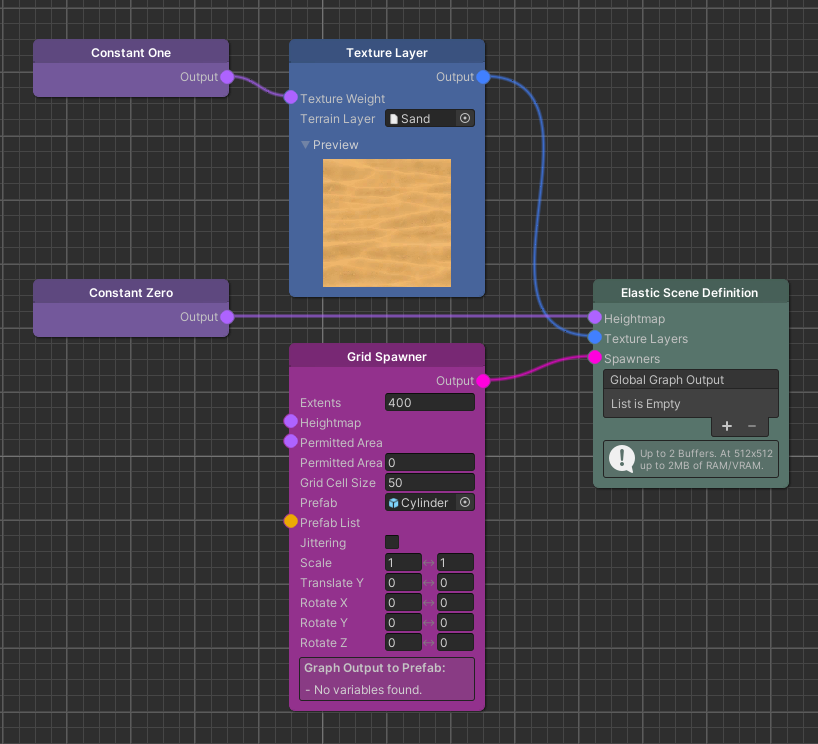Click the Grid Cell Size field
The image size is (818, 744).
(429, 482)
